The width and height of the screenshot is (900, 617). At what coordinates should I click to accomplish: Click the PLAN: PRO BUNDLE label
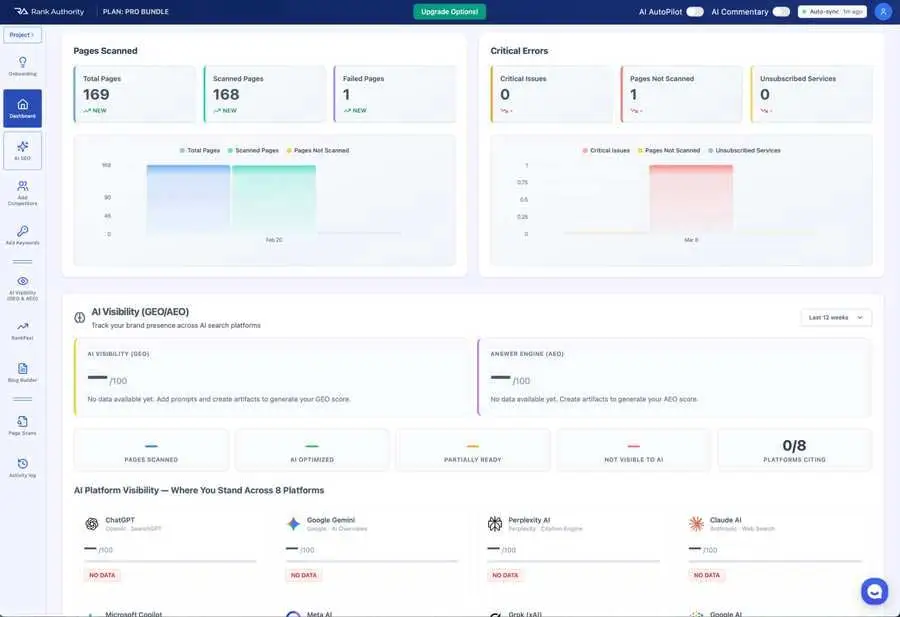(135, 11)
